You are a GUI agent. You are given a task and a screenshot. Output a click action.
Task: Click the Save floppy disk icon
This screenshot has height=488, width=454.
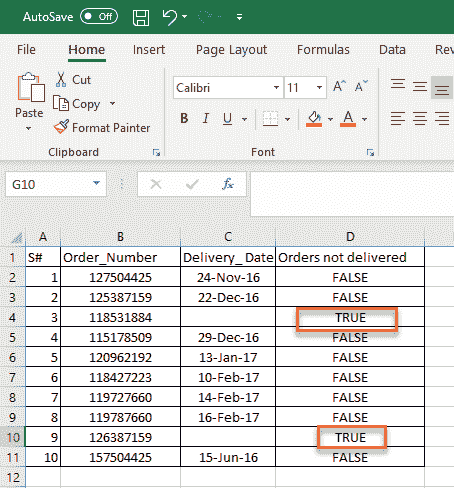[x=141, y=17]
